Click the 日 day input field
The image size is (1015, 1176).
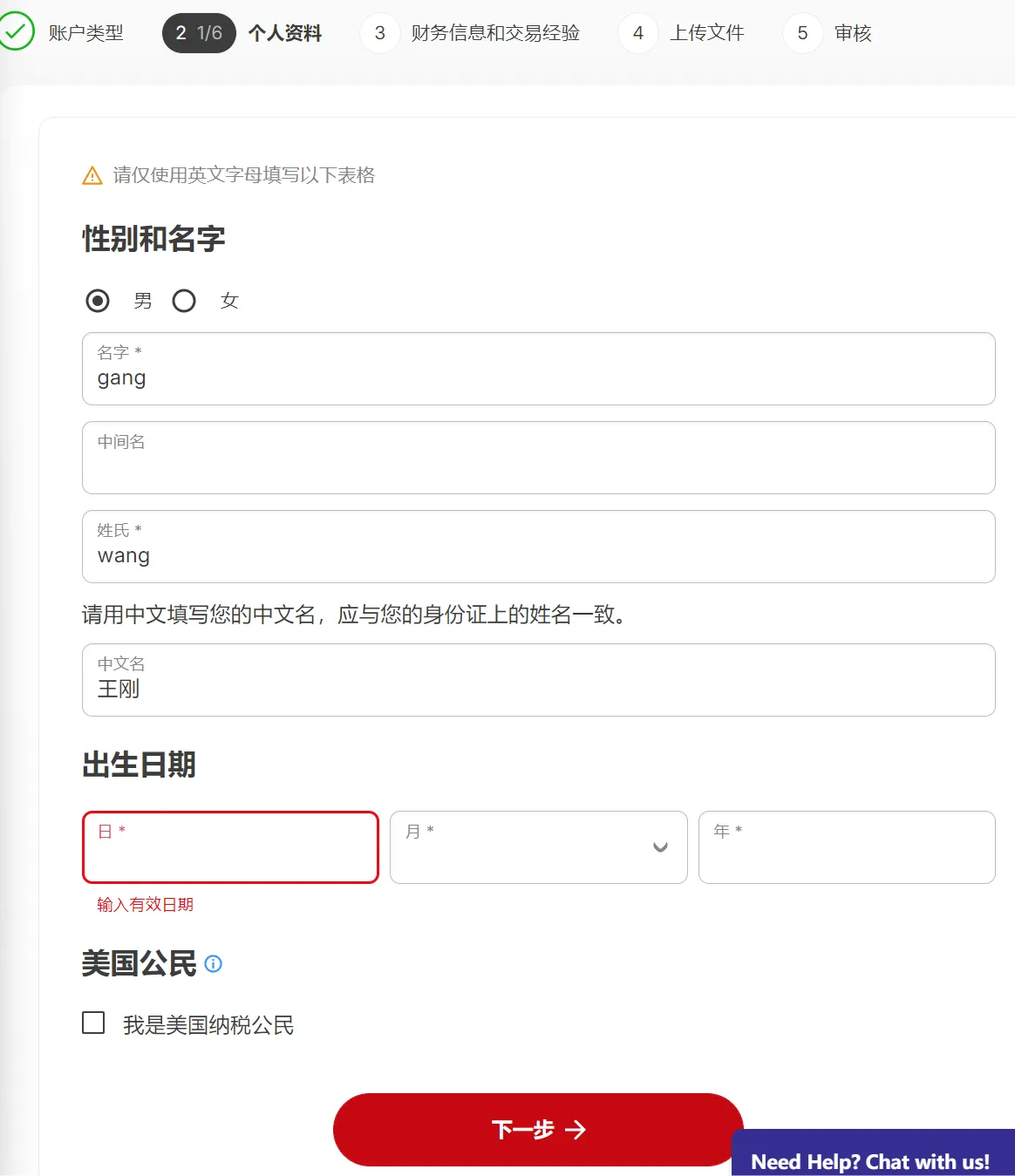(x=230, y=847)
